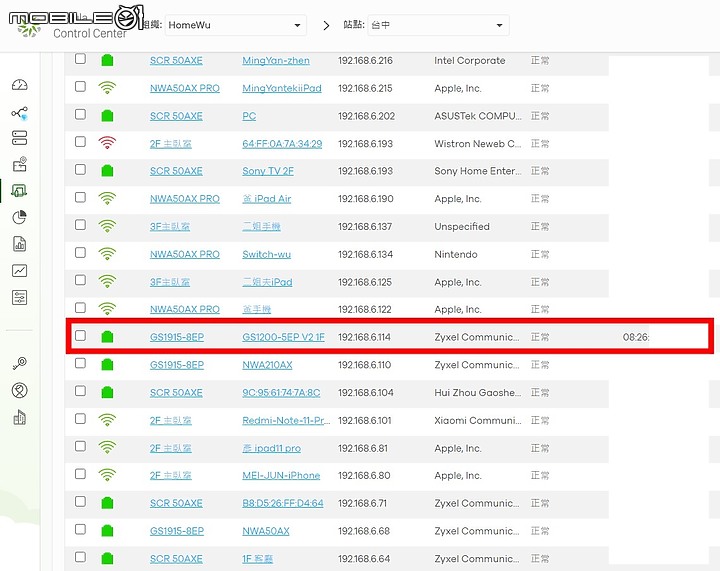Click wired icon for GS1200-5EP V2 1F row
This screenshot has height=571, width=720.
(x=107, y=337)
